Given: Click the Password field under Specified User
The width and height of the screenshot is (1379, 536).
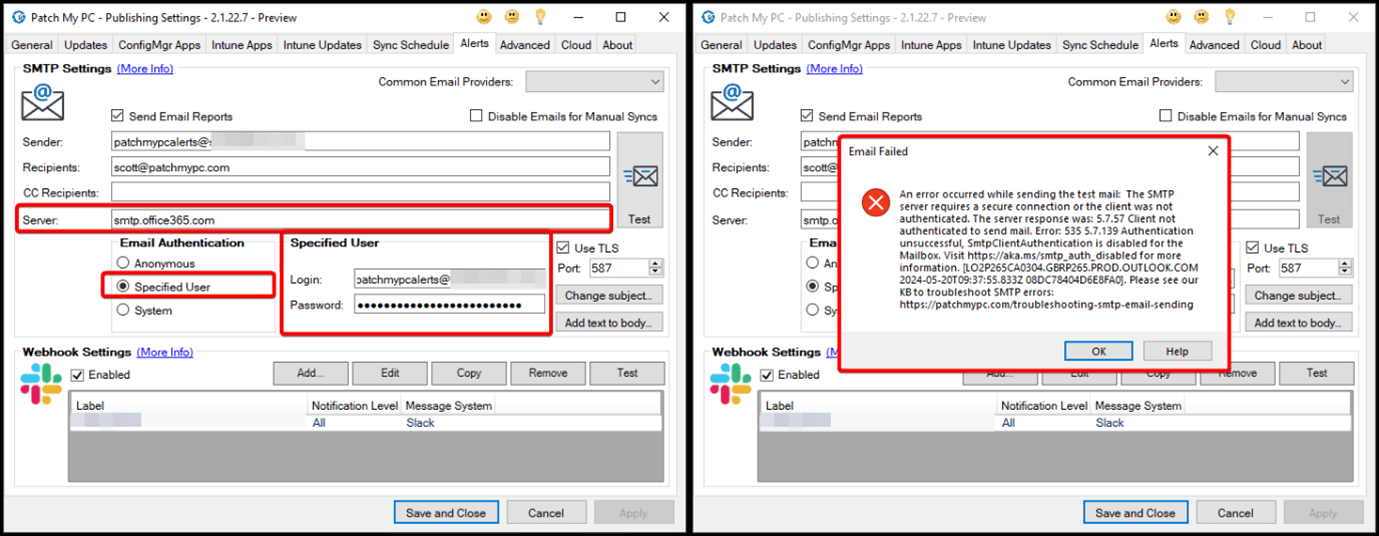Looking at the screenshot, I should (x=450, y=304).
